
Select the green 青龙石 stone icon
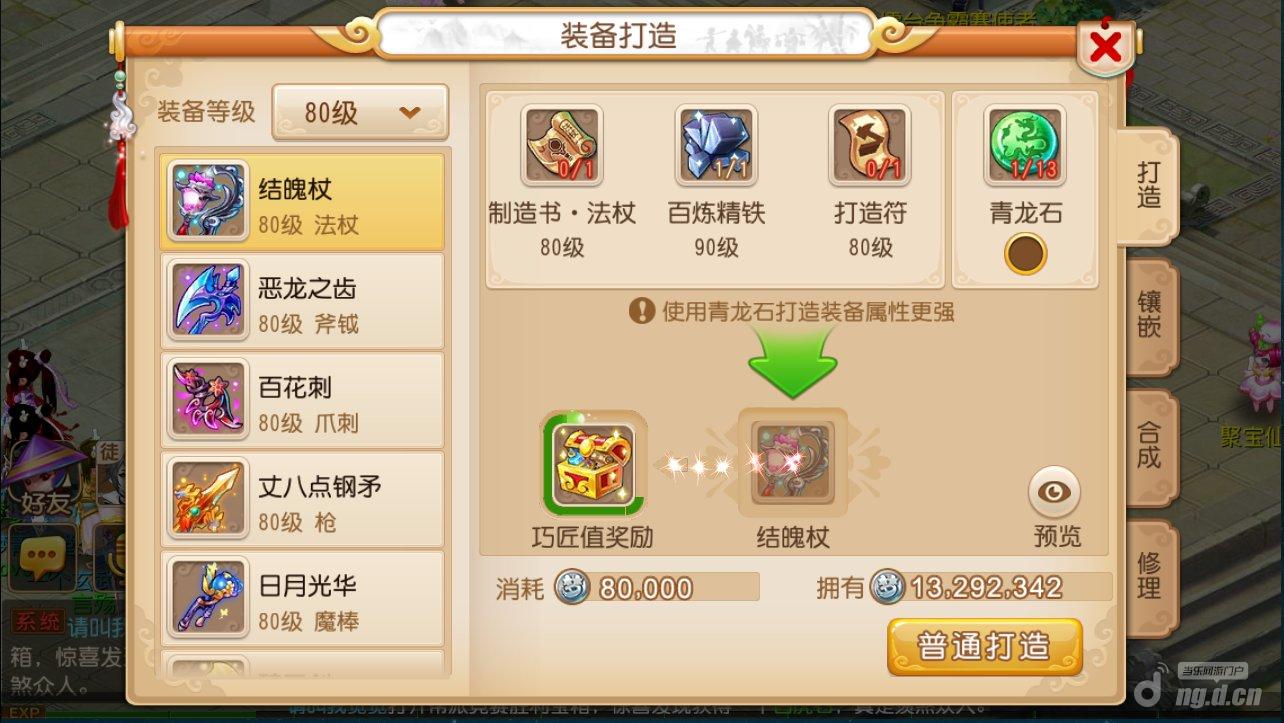[x=1025, y=146]
